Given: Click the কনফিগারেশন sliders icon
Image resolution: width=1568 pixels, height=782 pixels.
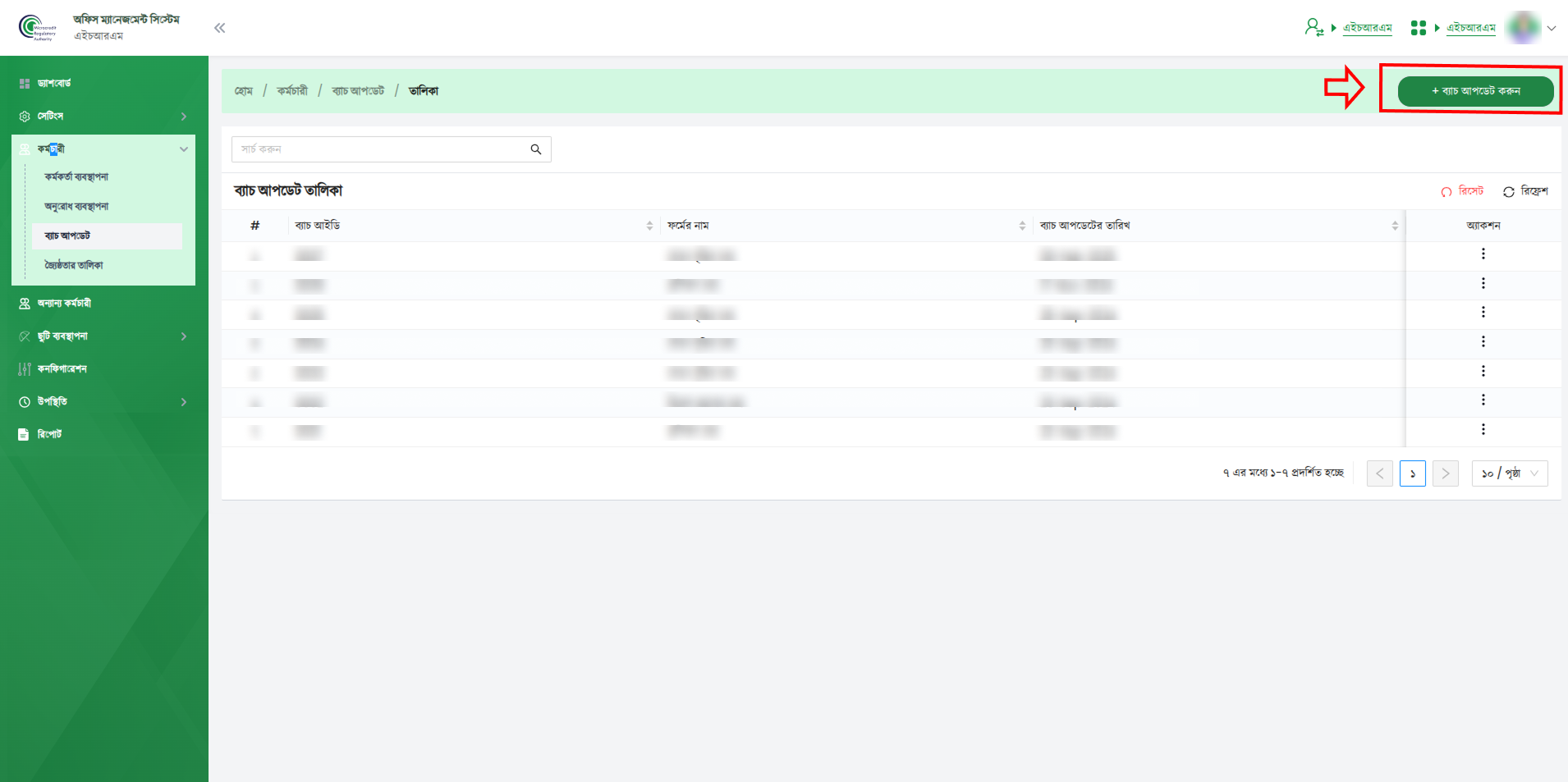Looking at the screenshot, I should pos(25,369).
